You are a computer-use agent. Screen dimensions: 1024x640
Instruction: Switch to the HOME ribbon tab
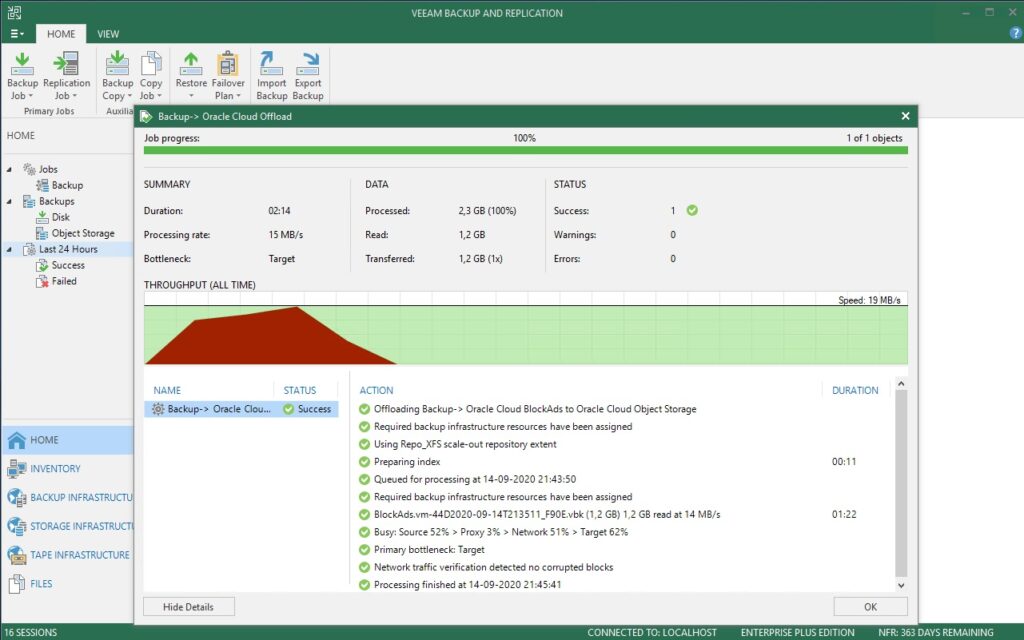click(61, 34)
